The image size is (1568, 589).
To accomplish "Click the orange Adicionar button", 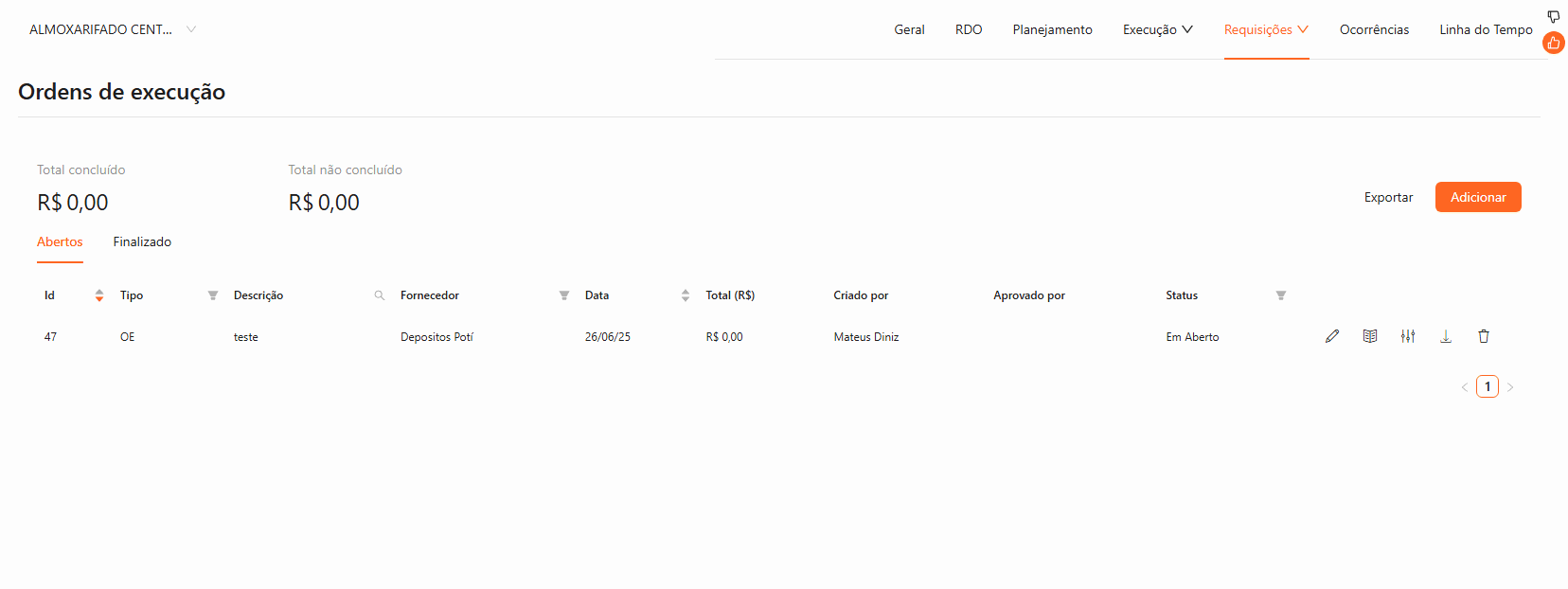I will (x=1478, y=197).
